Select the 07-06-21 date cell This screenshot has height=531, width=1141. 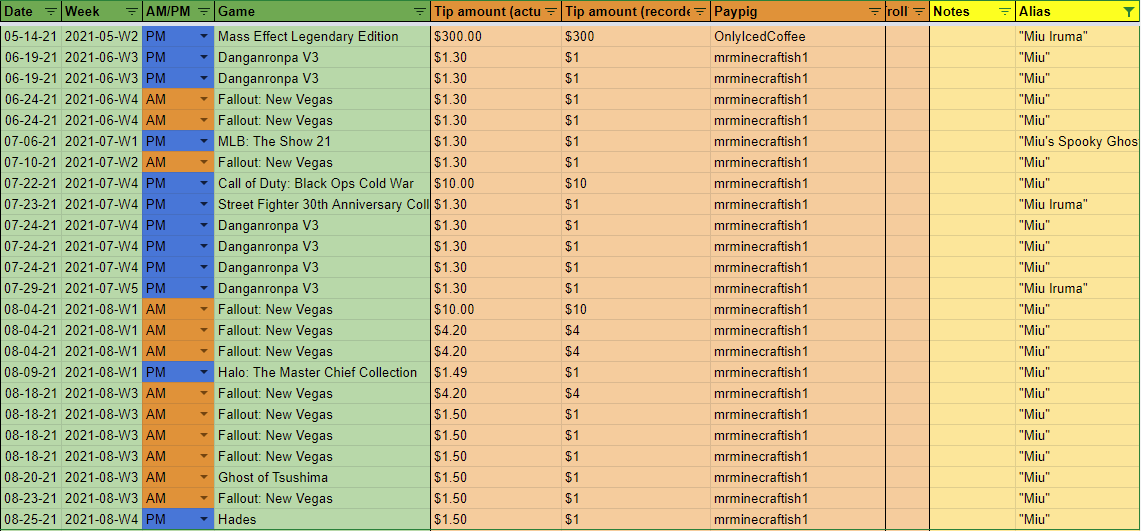31,141
